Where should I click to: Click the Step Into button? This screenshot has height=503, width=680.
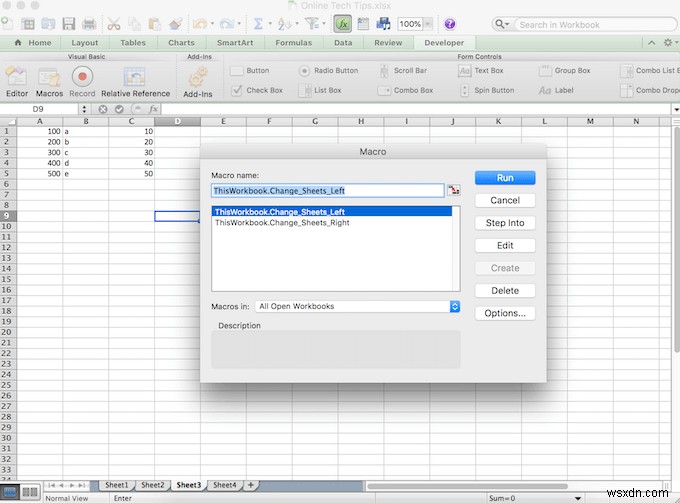click(x=505, y=223)
